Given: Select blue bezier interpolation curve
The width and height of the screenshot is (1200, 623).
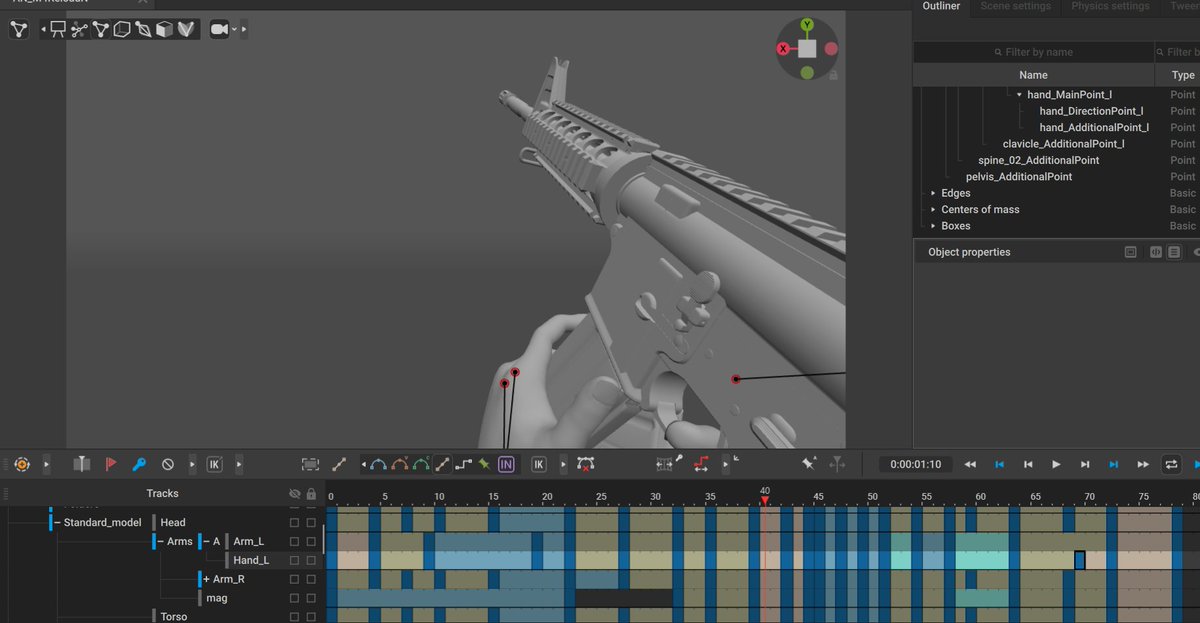Looking at the screenshot, I should click(x=378, y=464).
